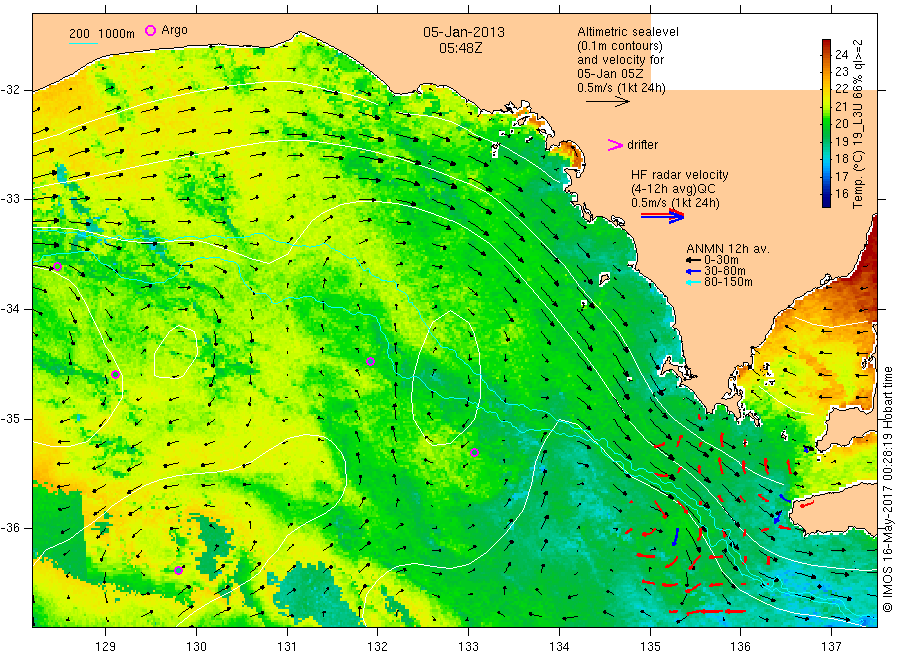Click the latitude axis label -32
This screenshot has width=900, height=660.
click(x=12, y=90)
